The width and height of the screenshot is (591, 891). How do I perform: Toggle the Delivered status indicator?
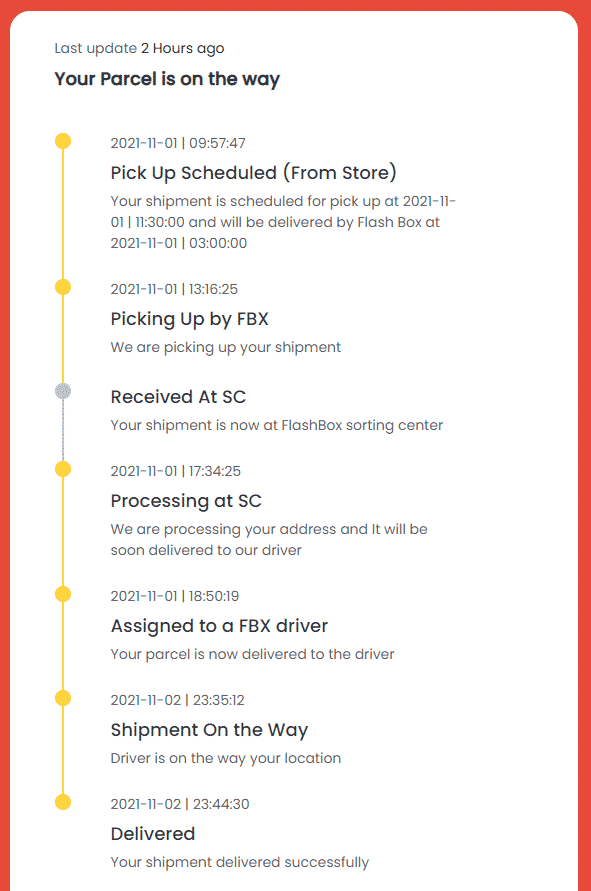tap(64, 800)
